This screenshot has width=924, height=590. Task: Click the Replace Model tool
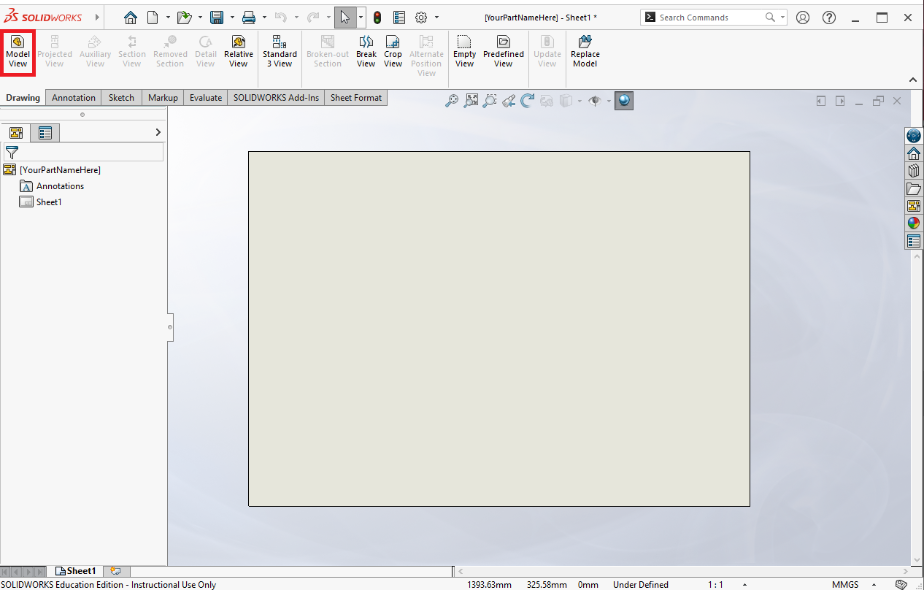[585, 47]
